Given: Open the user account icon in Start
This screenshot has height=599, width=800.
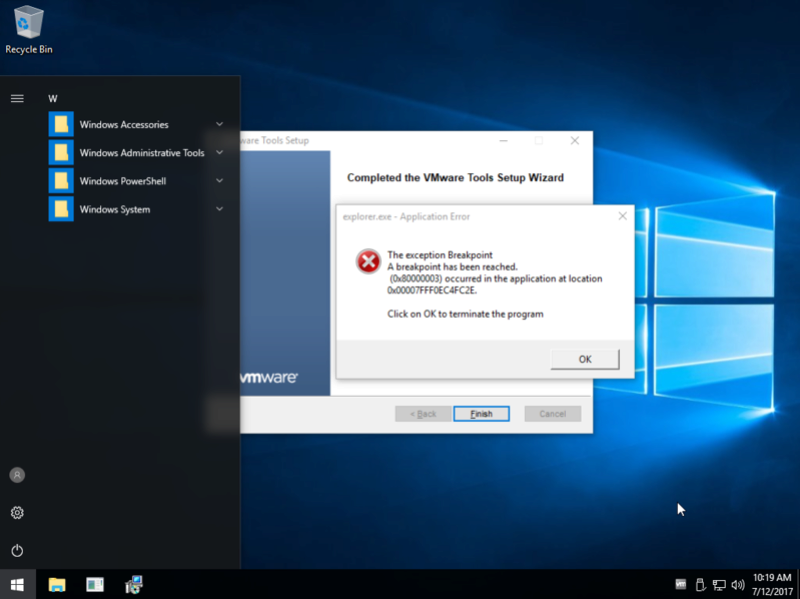Looking at the screenshot, I should [17, 475].
